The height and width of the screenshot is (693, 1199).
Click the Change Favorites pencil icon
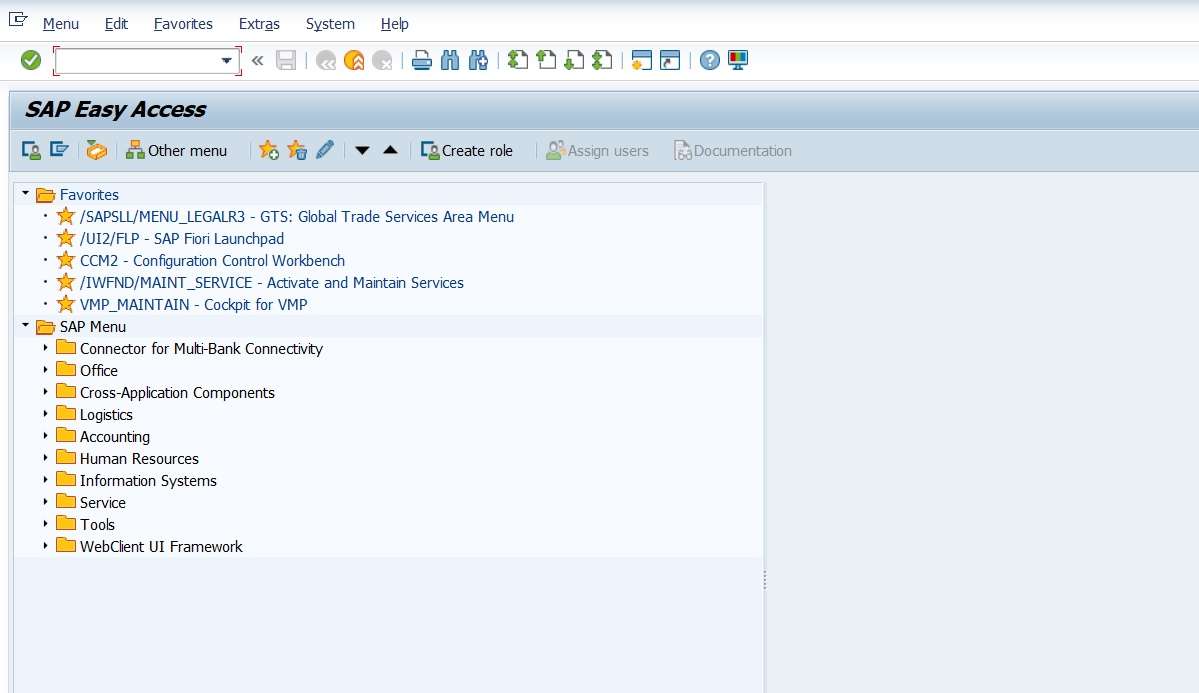(x=325, y=150)
